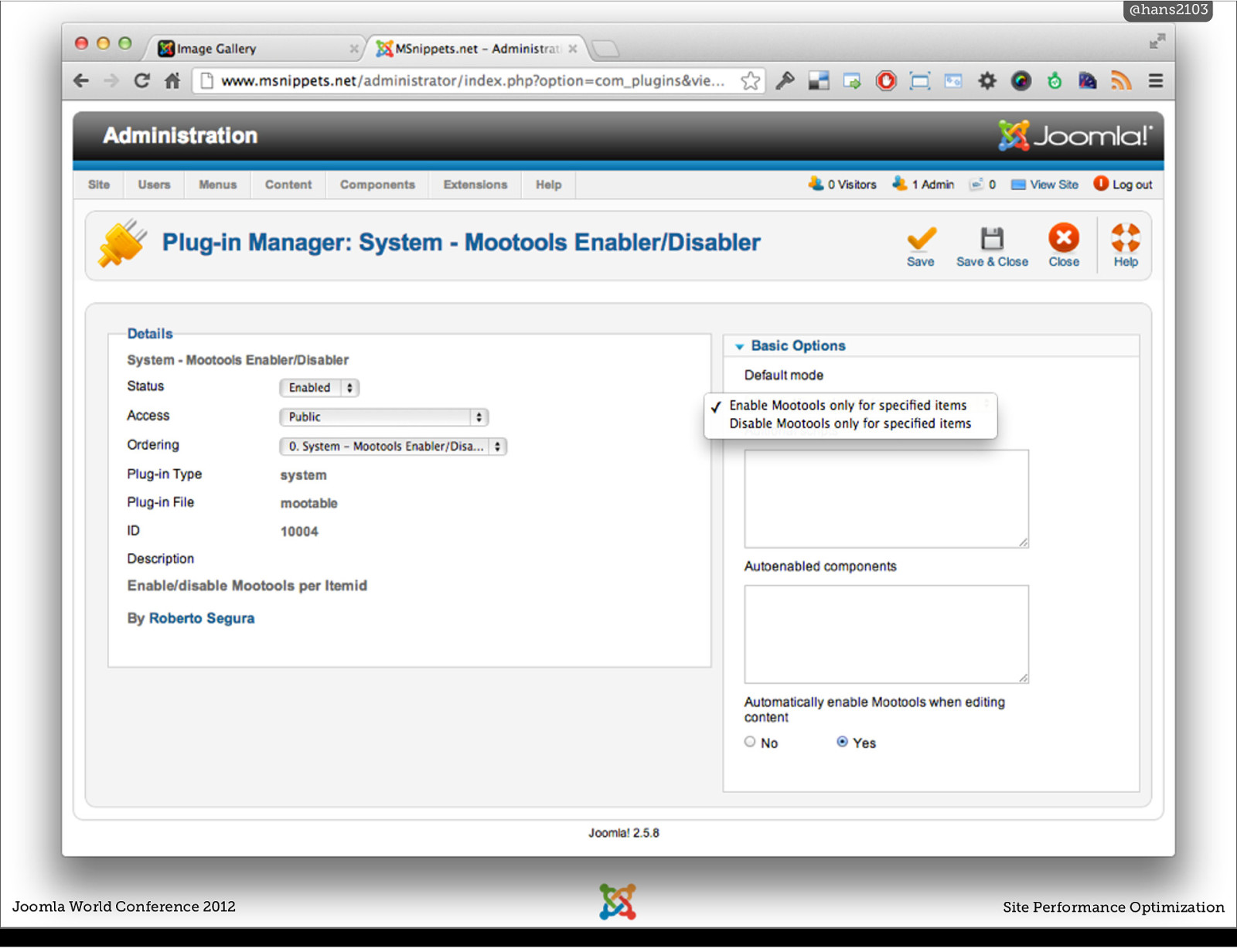
Task: Open the Extensions menu
Action: (475, 185)
